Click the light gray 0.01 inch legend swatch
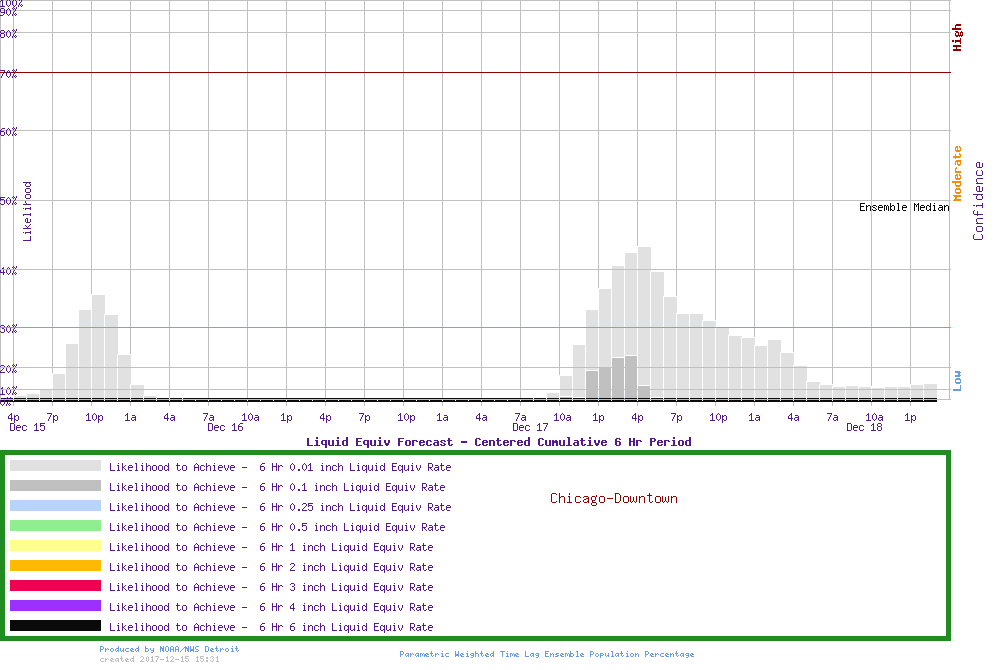Viewport: 1000px width, 670px height. 55,466
